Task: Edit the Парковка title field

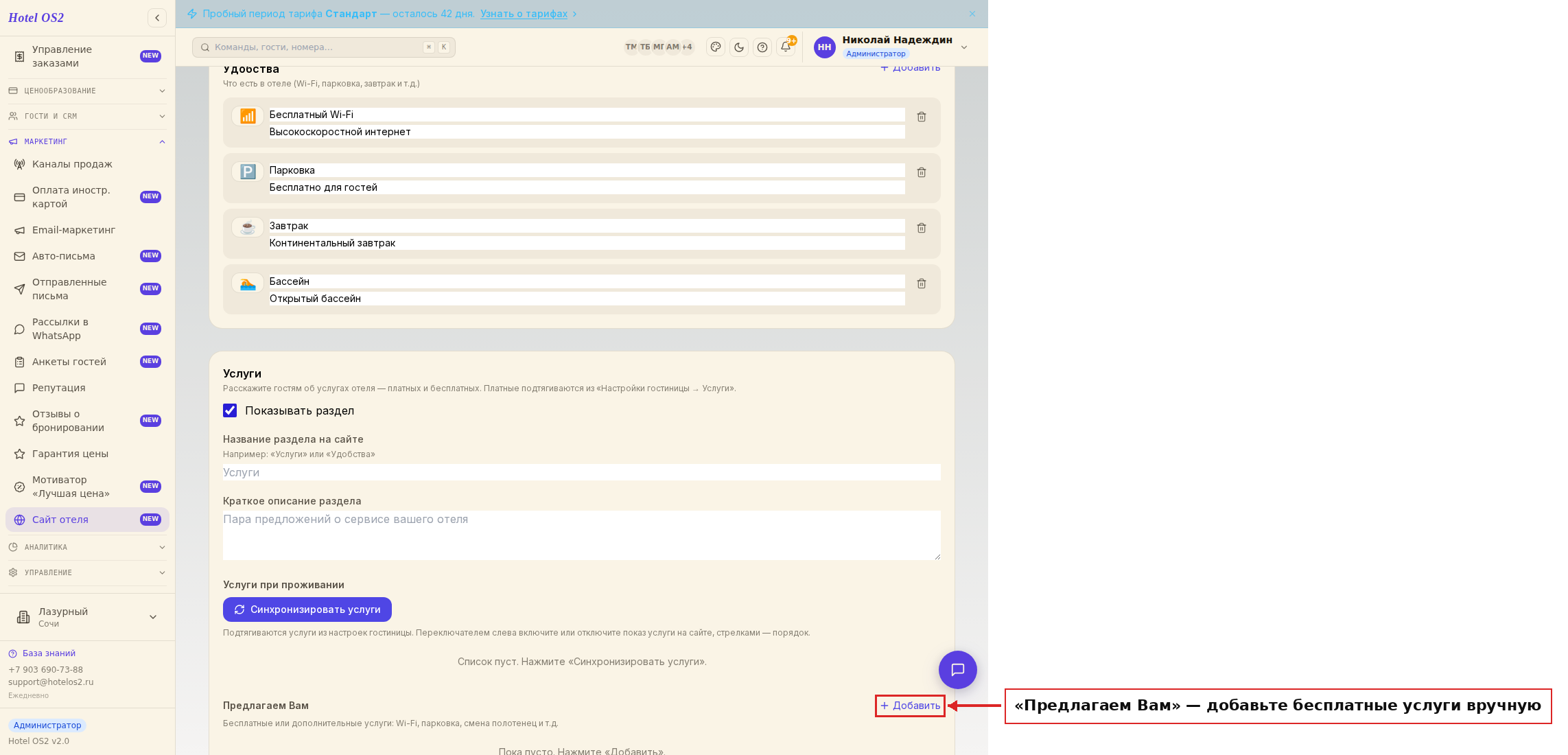Action: click(587, 170)
